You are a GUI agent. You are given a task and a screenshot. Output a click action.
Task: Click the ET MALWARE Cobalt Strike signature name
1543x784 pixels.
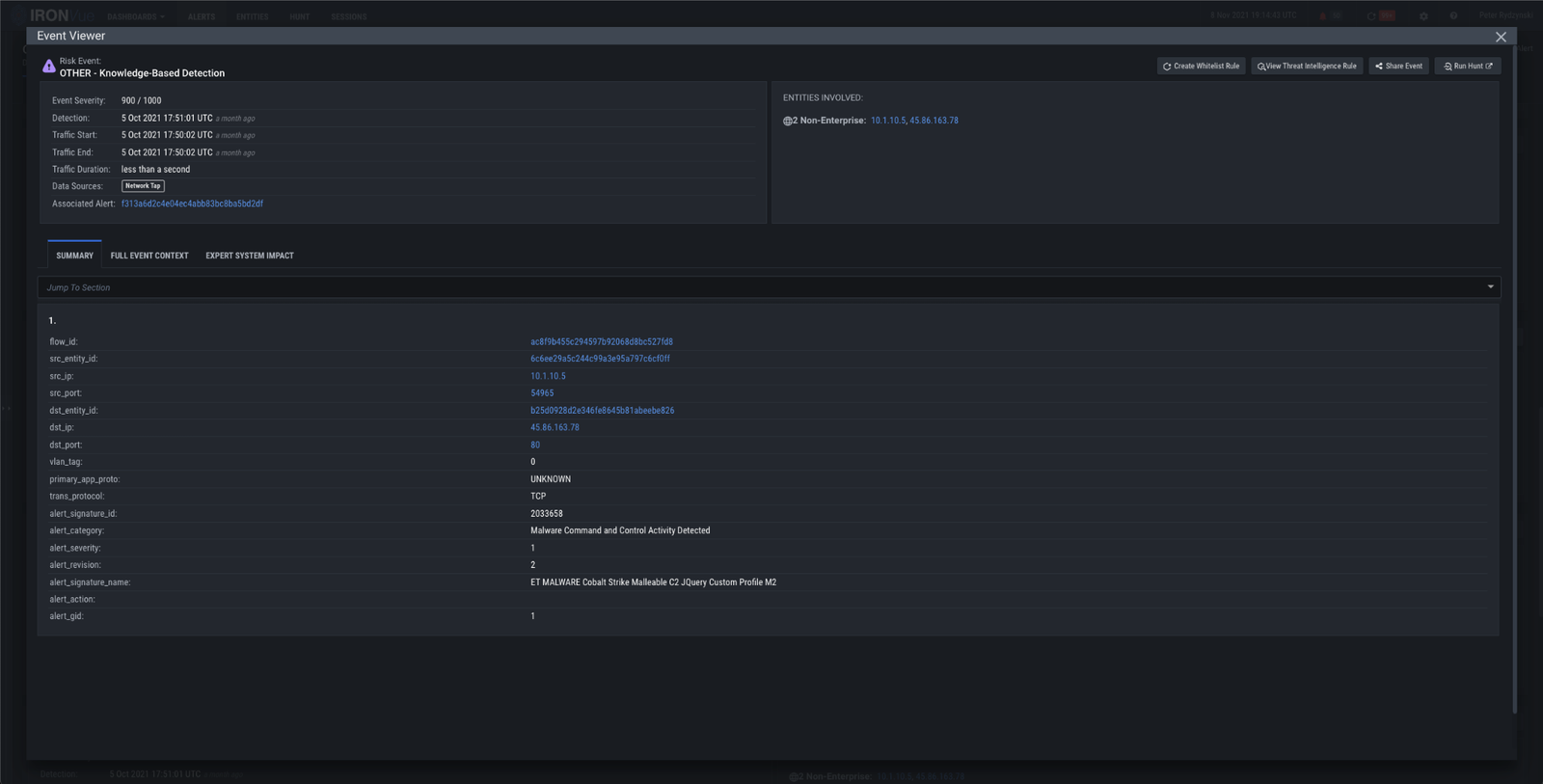click(x=653, y=582)
